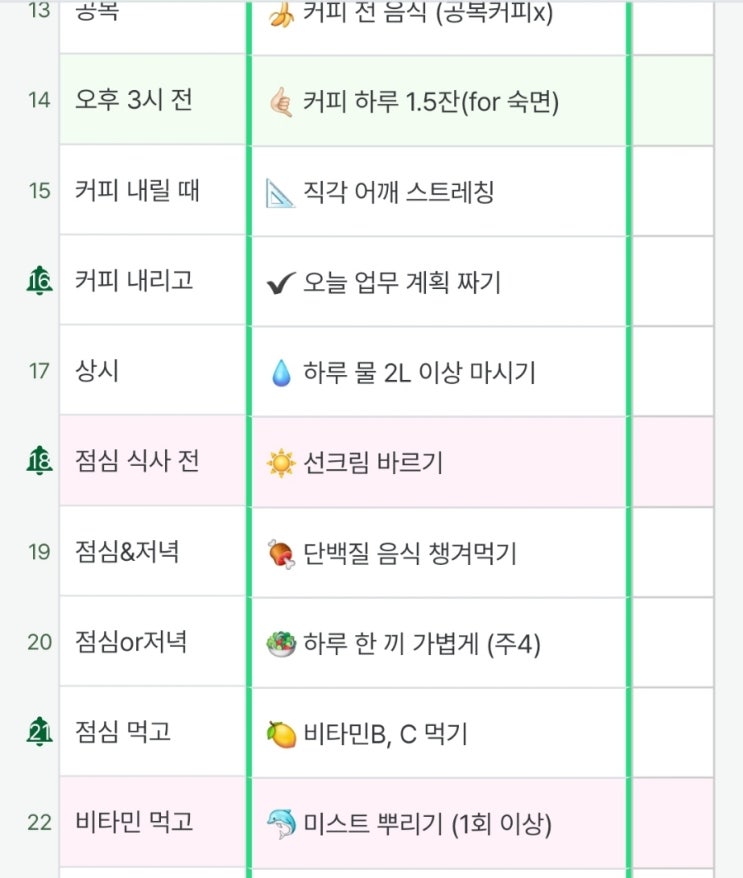Click the sun emoji beside 선크림 바르기
Viewport: 743px width, 878px height.
click(x=281, y=463)
